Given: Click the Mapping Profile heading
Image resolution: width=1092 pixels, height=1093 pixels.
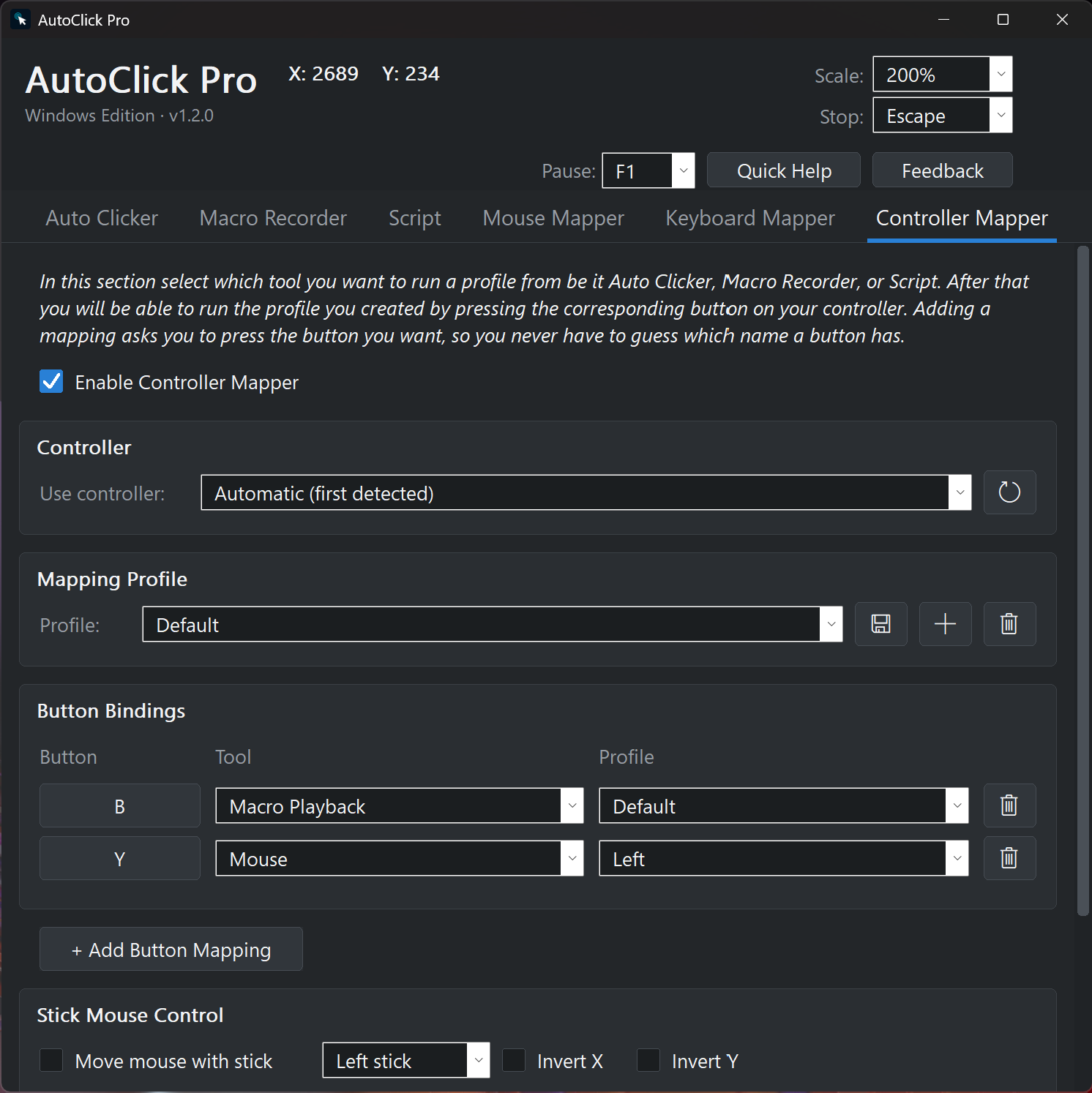Looking at the screenshot, I should point(112,579).
